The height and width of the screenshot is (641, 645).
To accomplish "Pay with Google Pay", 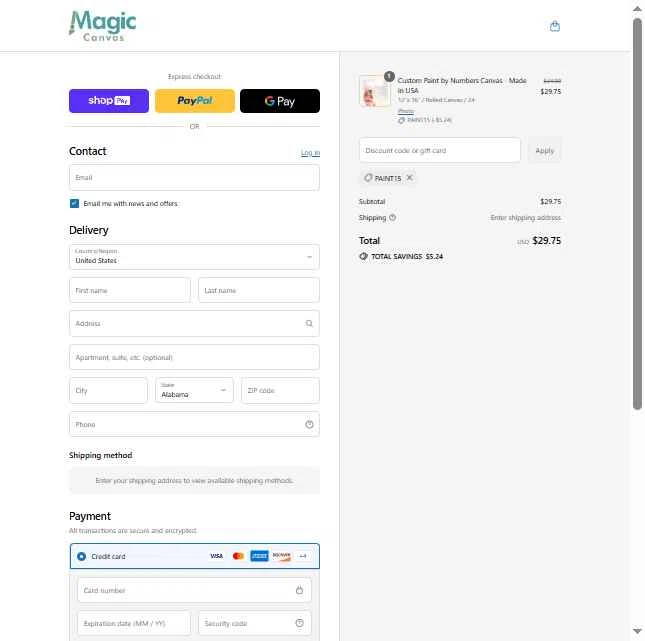I will tap(280, 101).
